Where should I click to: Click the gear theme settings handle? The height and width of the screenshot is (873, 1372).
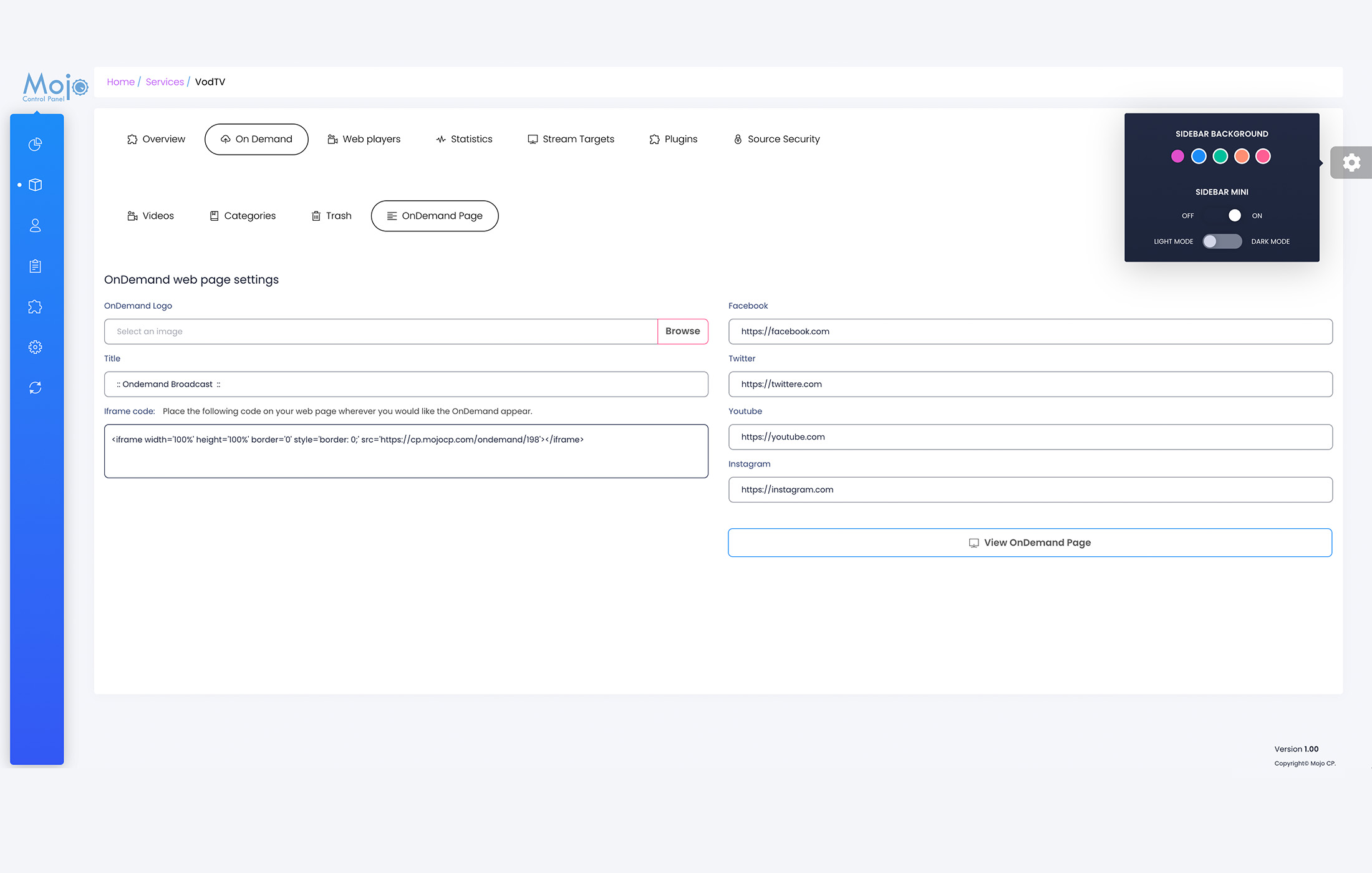click(x=1351, y=163)
